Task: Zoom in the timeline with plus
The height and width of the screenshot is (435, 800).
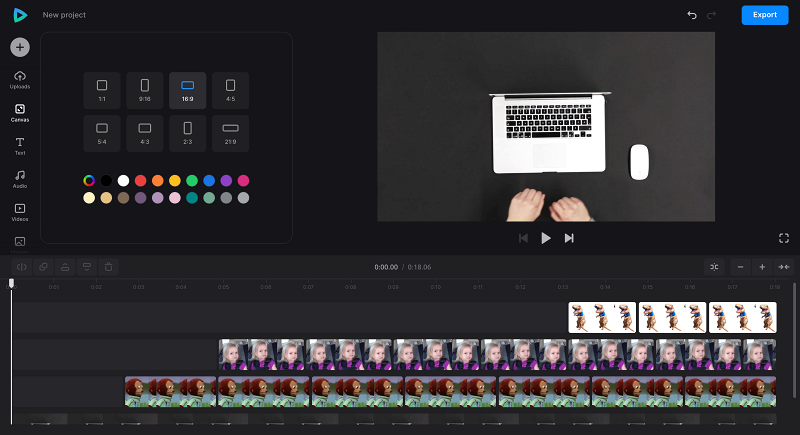Action: pos(762,267)
